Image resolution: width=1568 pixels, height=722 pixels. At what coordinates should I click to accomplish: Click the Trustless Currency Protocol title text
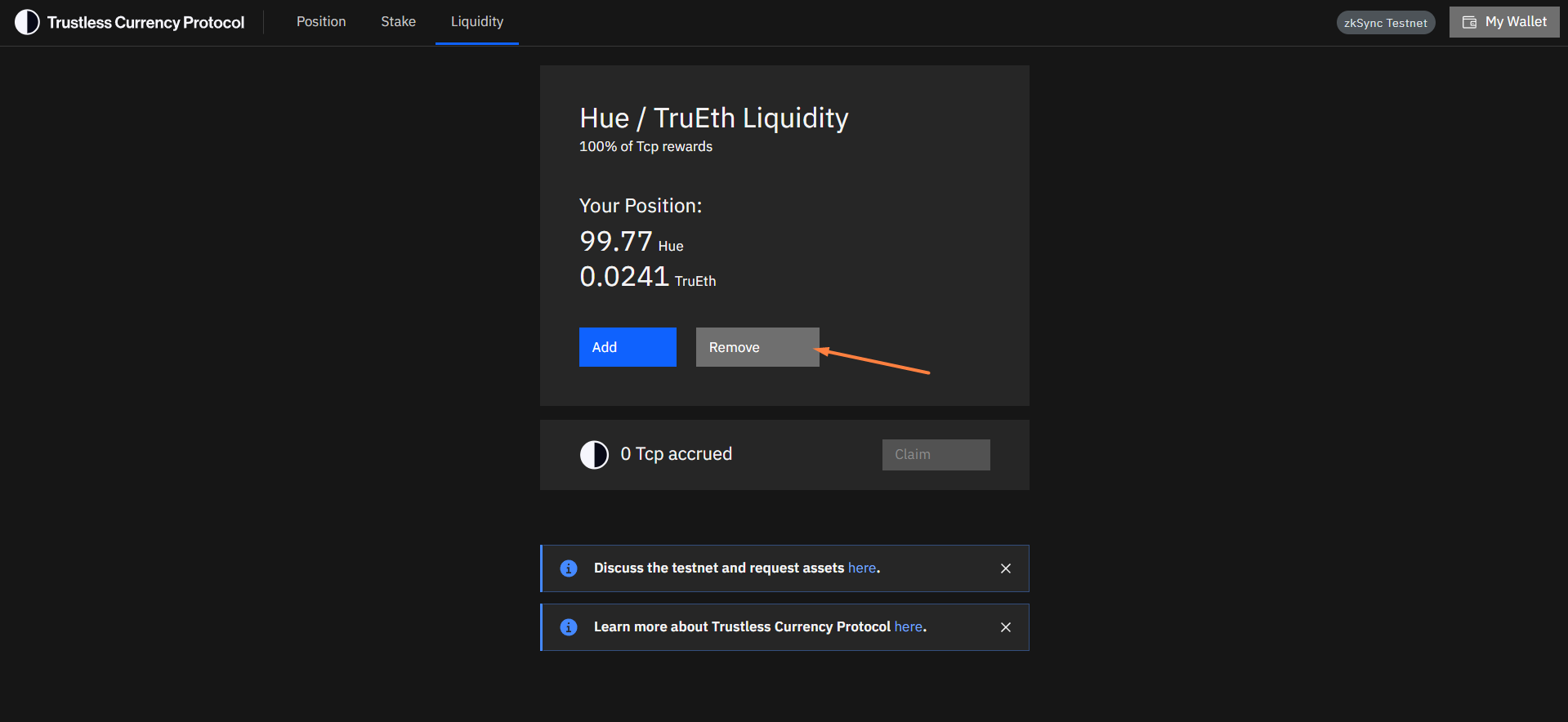(145, 23)
